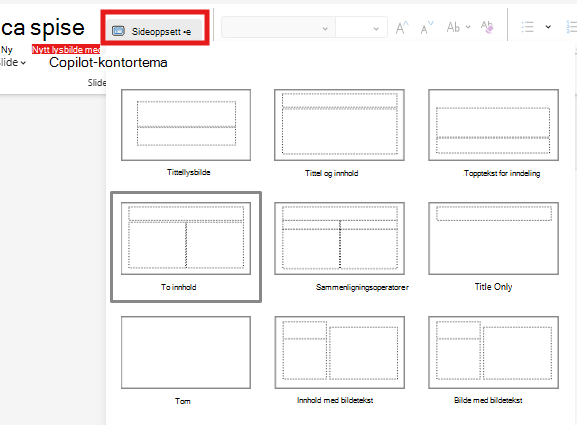Screen dimensions: 577x425
Task: Choose the Sammenligningsoperatorer layout
Action: (339, 238)
